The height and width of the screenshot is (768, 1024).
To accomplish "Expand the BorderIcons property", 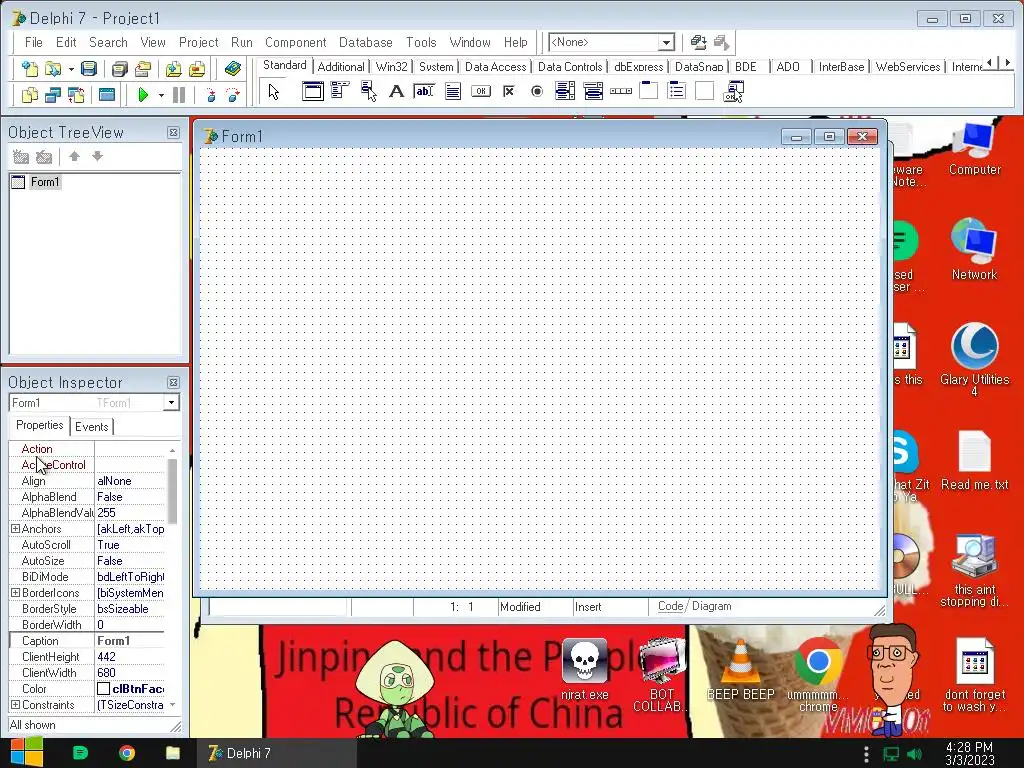I will coord(15,592).
